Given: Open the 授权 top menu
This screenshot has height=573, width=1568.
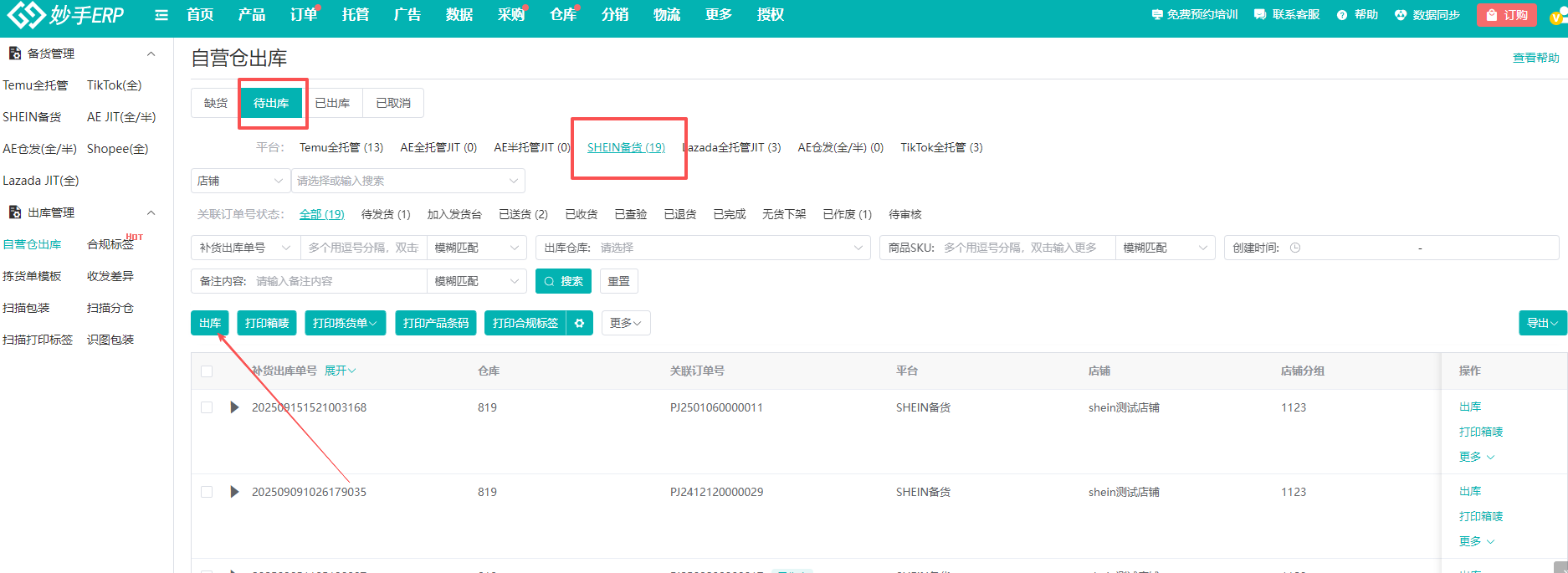Looking at the screenshot, I should click(x=771, y=14).
